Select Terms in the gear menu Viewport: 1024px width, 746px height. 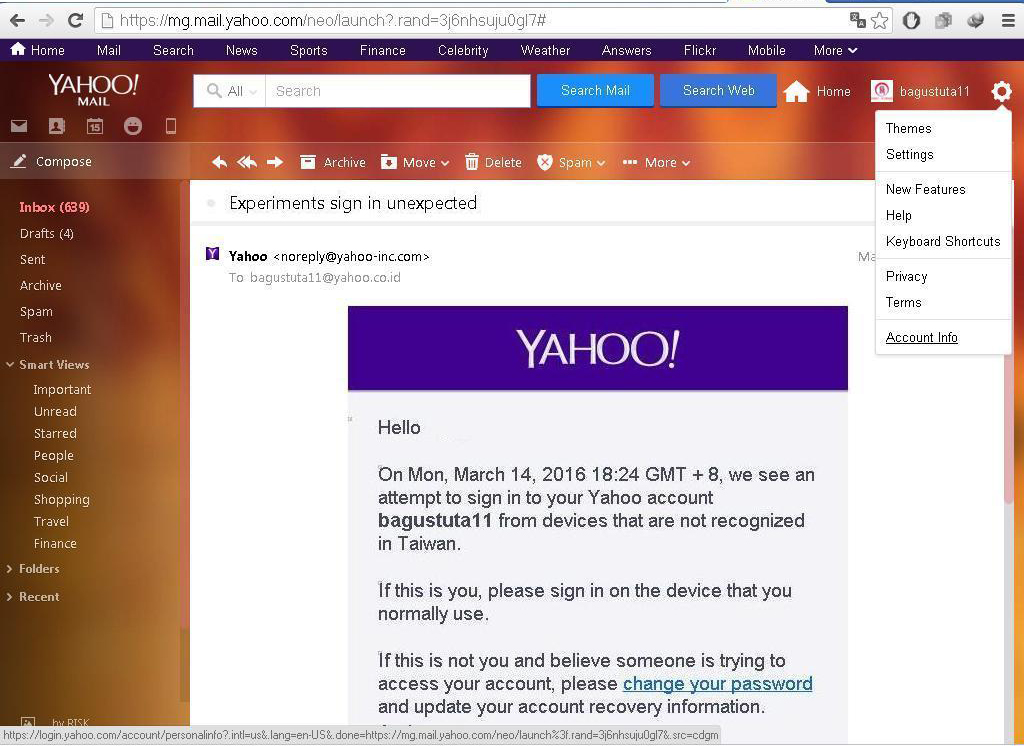903,302
